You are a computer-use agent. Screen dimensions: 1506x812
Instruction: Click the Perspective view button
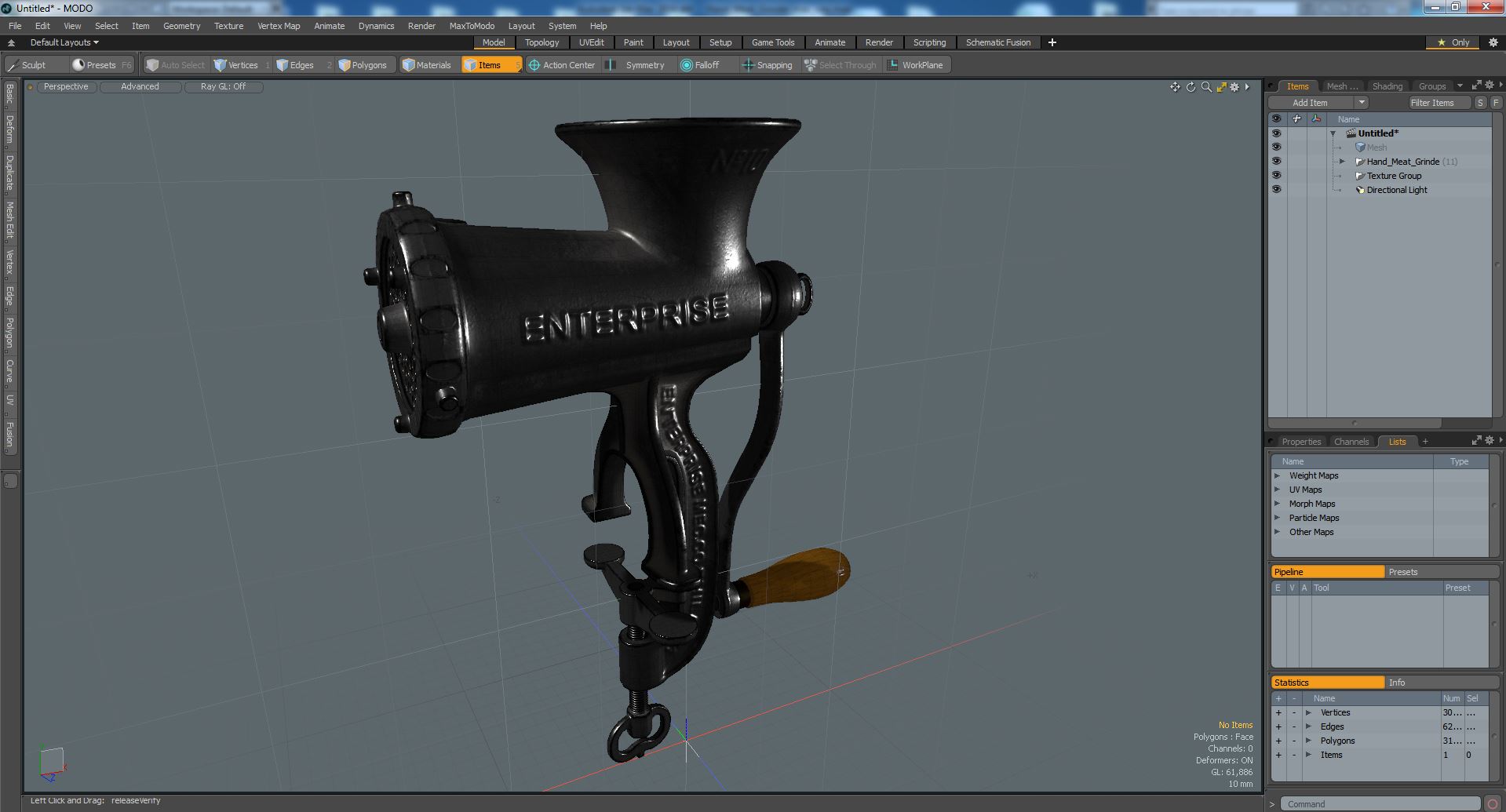click(x=66, y=86)
